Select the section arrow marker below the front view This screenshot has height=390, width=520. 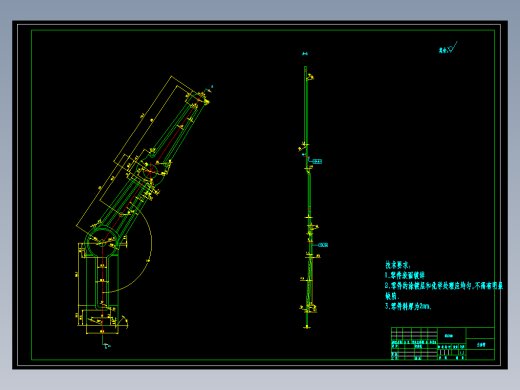[x=105, y=345]
